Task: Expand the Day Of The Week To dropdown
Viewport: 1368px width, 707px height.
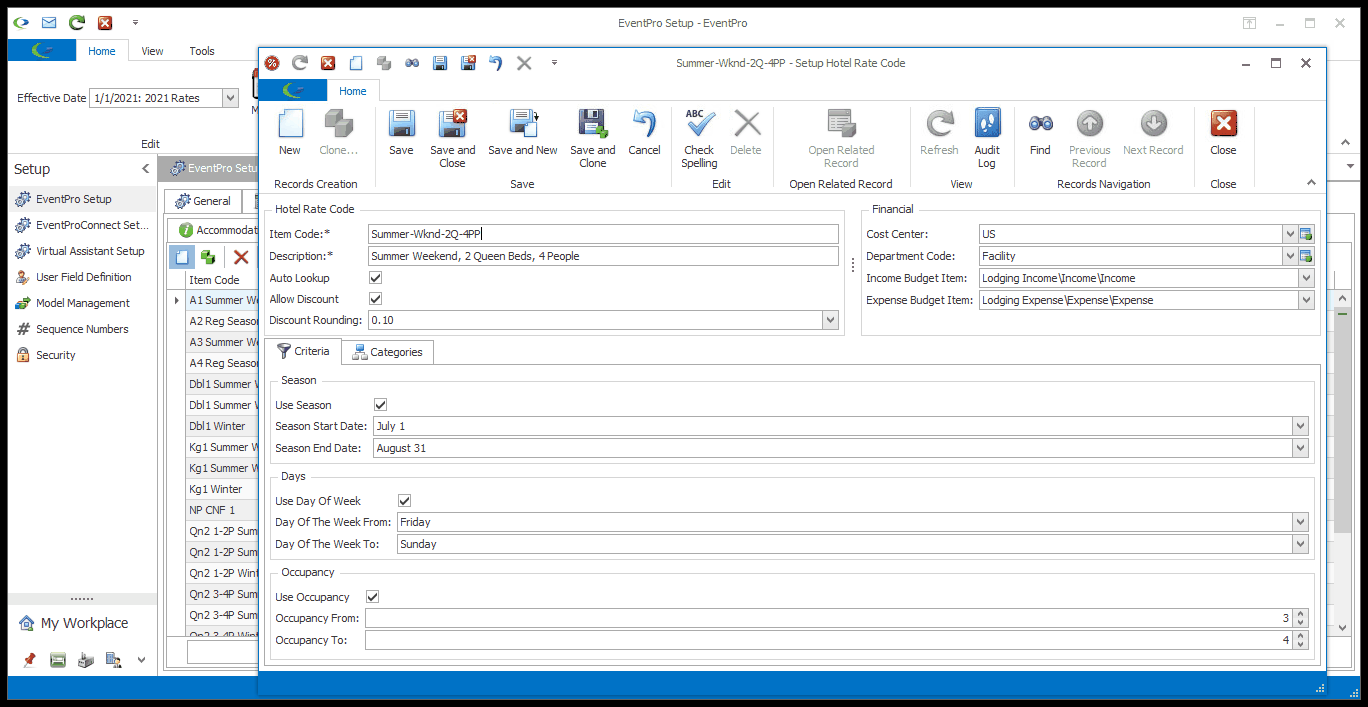Action: pyautogui.click(x=1300, y=544)
